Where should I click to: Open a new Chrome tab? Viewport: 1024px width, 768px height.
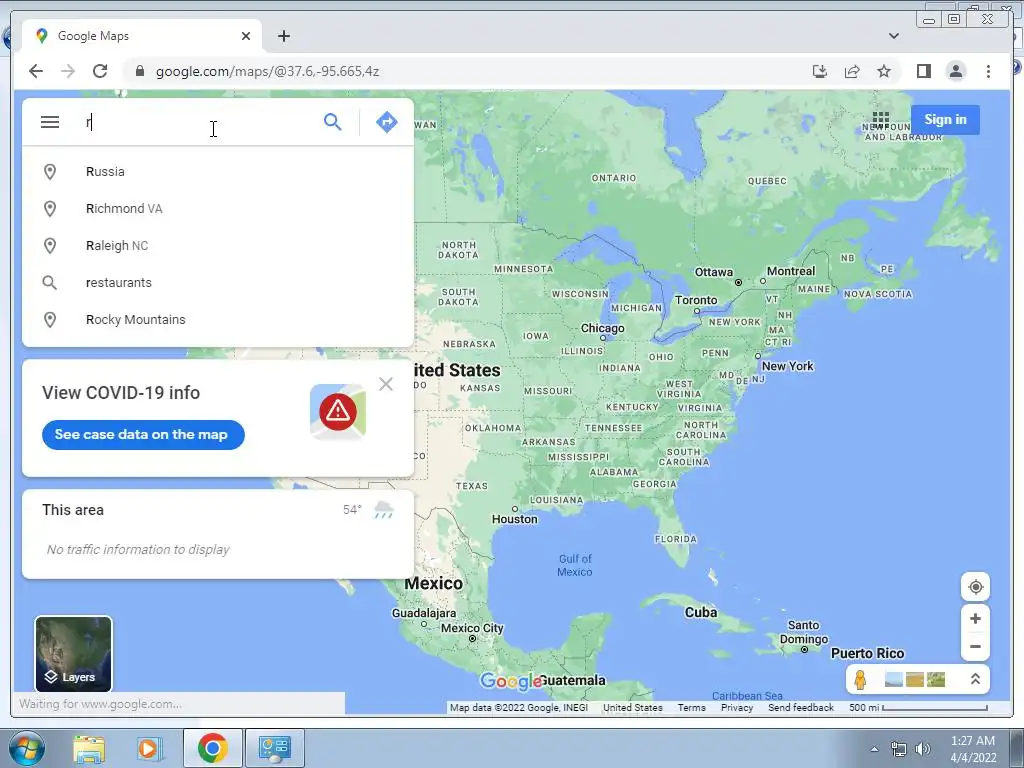pos(283,36)
